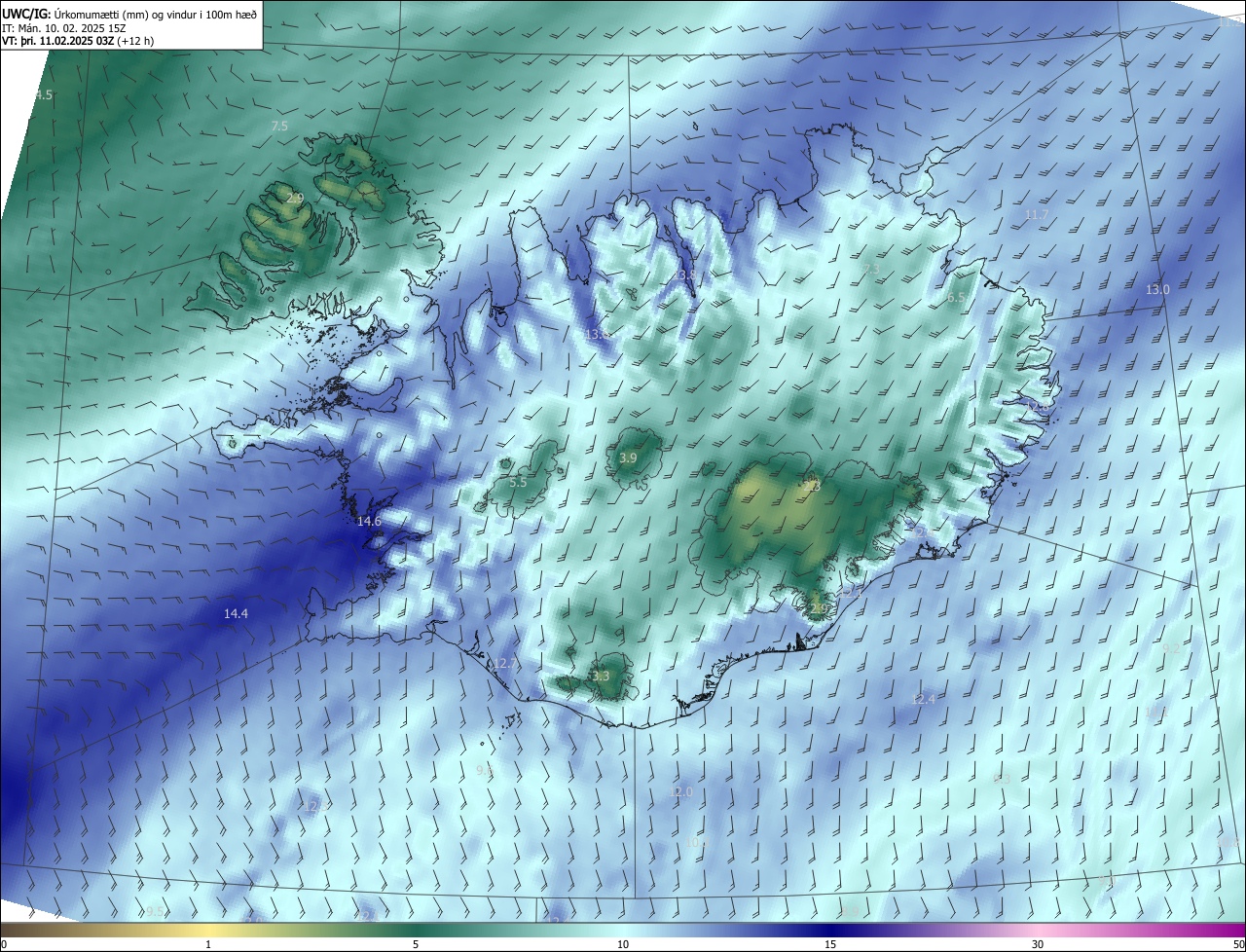Click the yellow segment of the colour scale
Image resolution: width=1246 pixels, height=952 pixels.
[x=208, y=931]
